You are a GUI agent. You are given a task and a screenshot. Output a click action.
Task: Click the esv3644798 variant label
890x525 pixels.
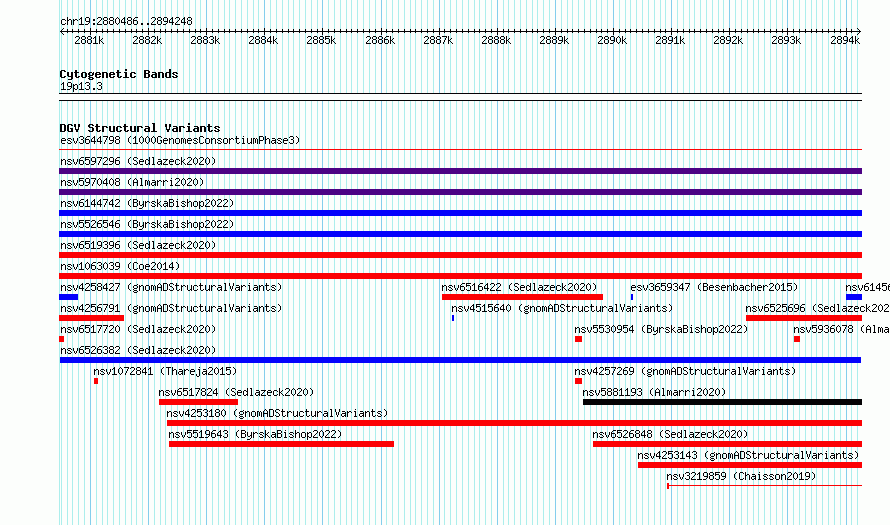tap(180, 140)
